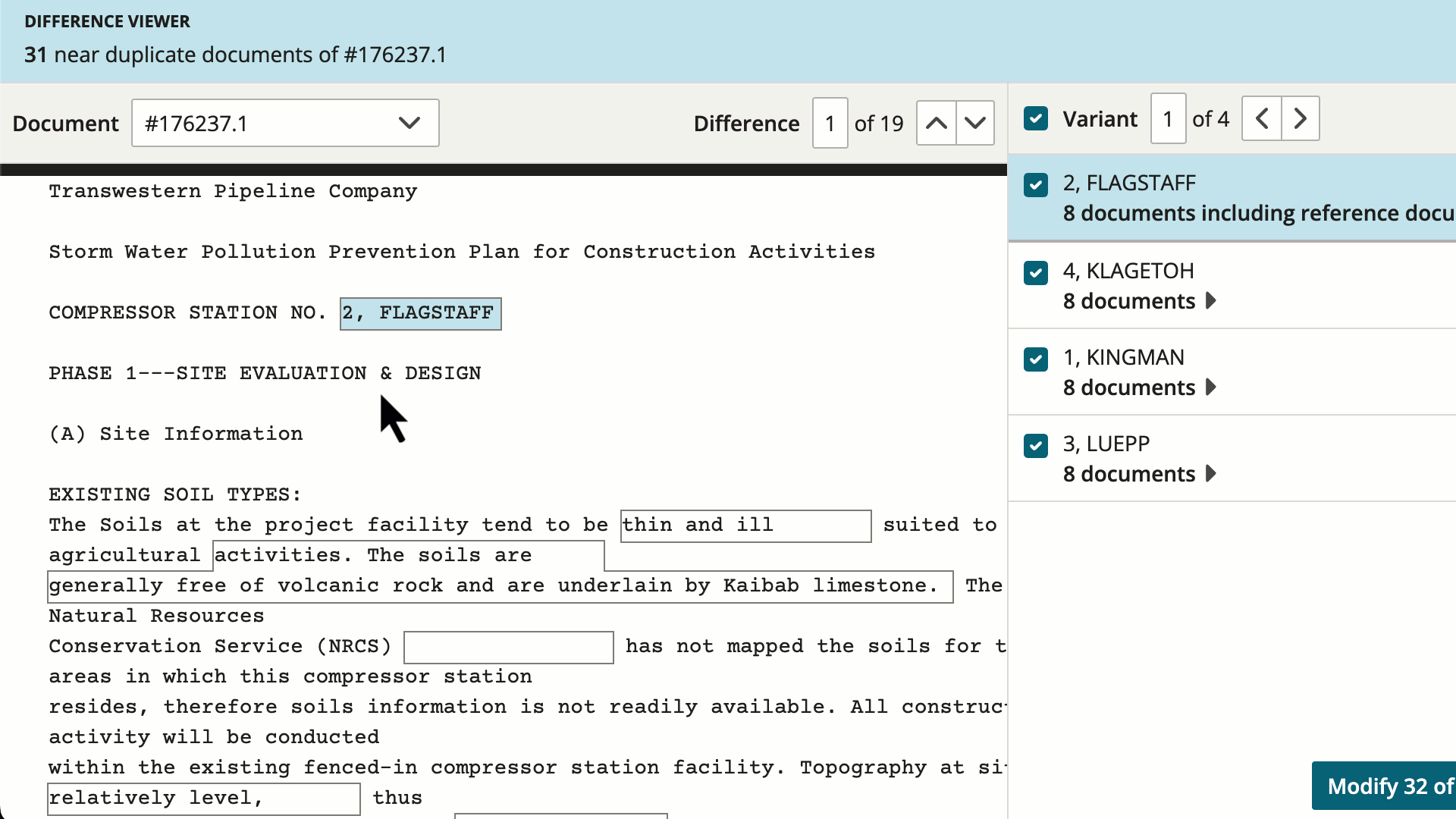Click the down chevron for next difference
The height and width of the screenshot is (819, 1456).
point(975,122)
